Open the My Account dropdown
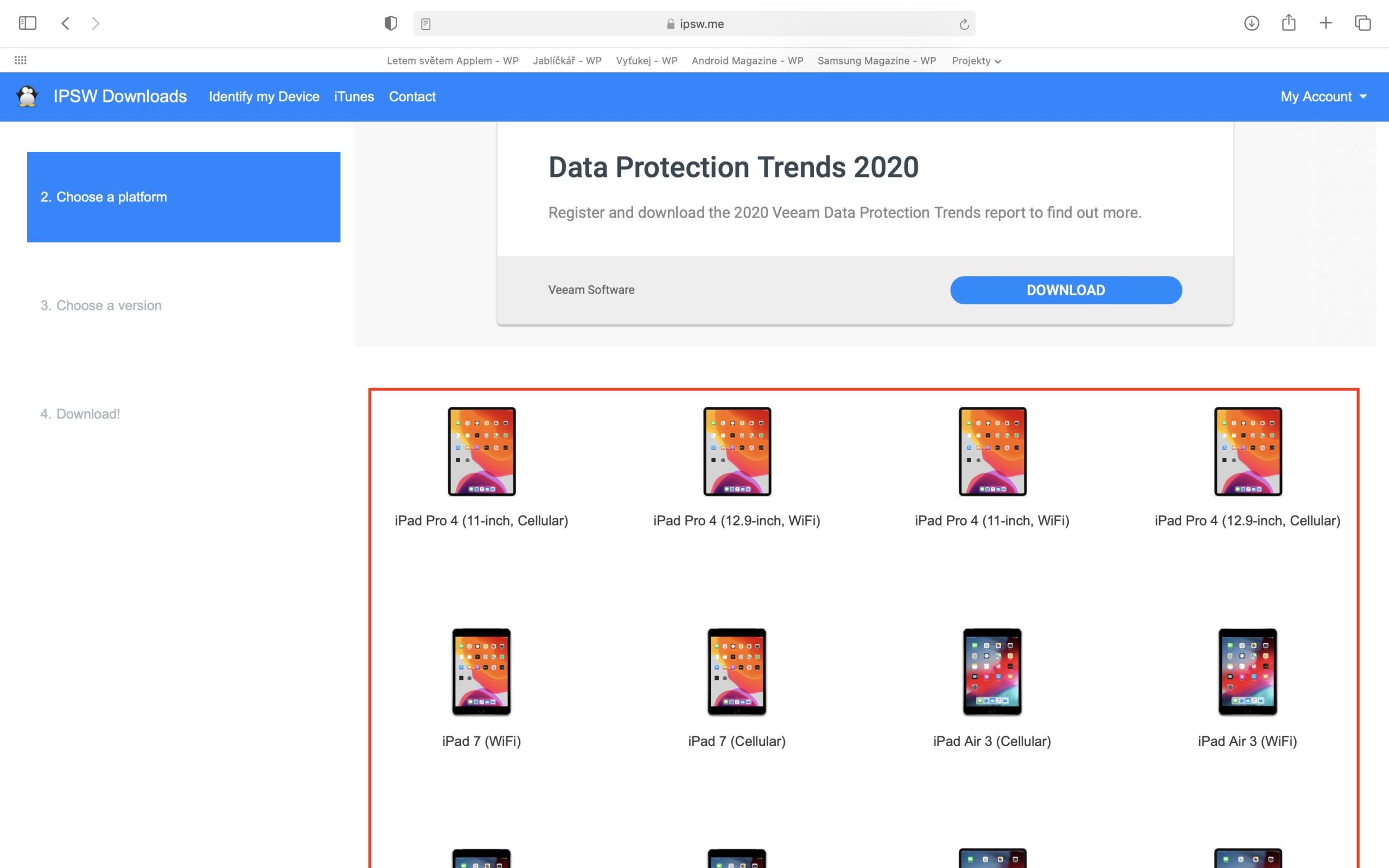 coord(1321,97)
